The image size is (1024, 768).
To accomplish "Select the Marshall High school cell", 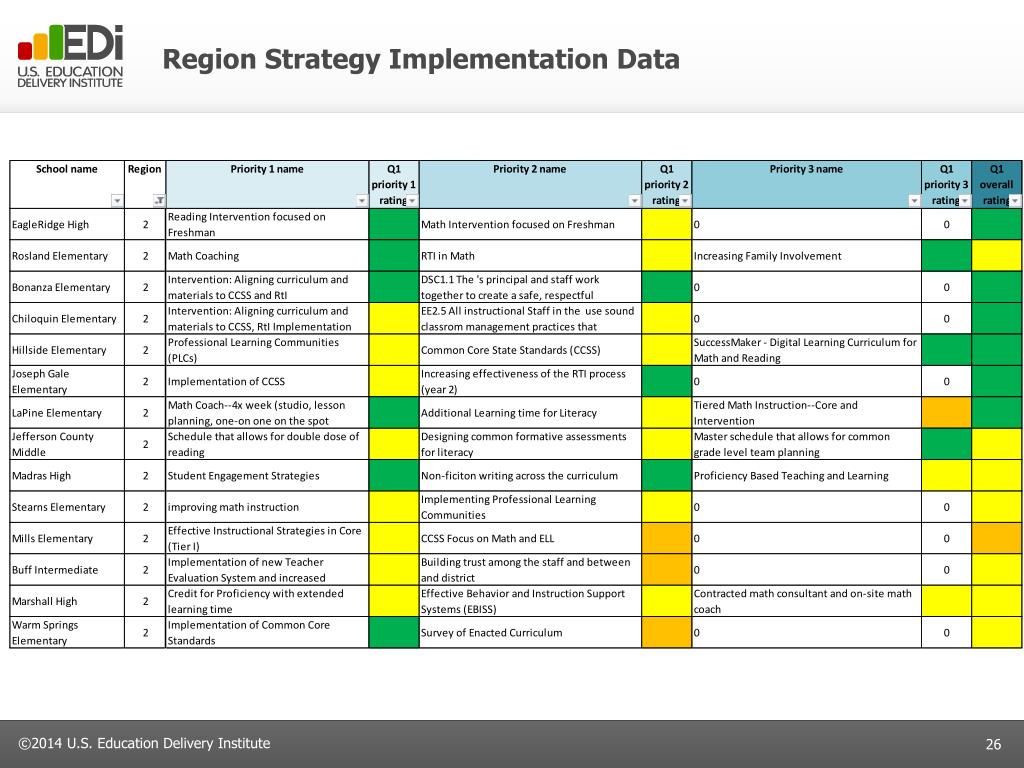I will (67, 600).
